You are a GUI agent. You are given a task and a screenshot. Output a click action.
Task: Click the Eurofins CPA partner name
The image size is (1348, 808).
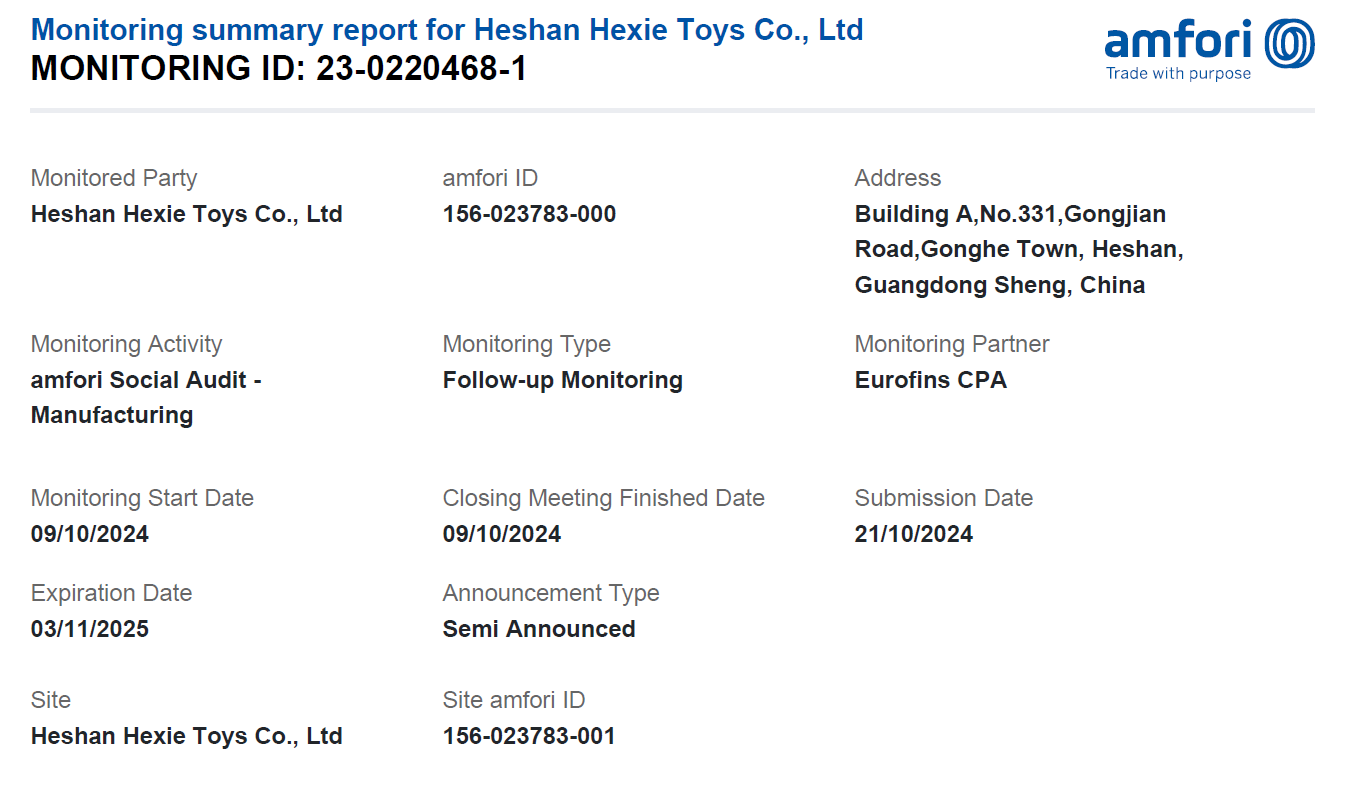click(x=930, y=380)
